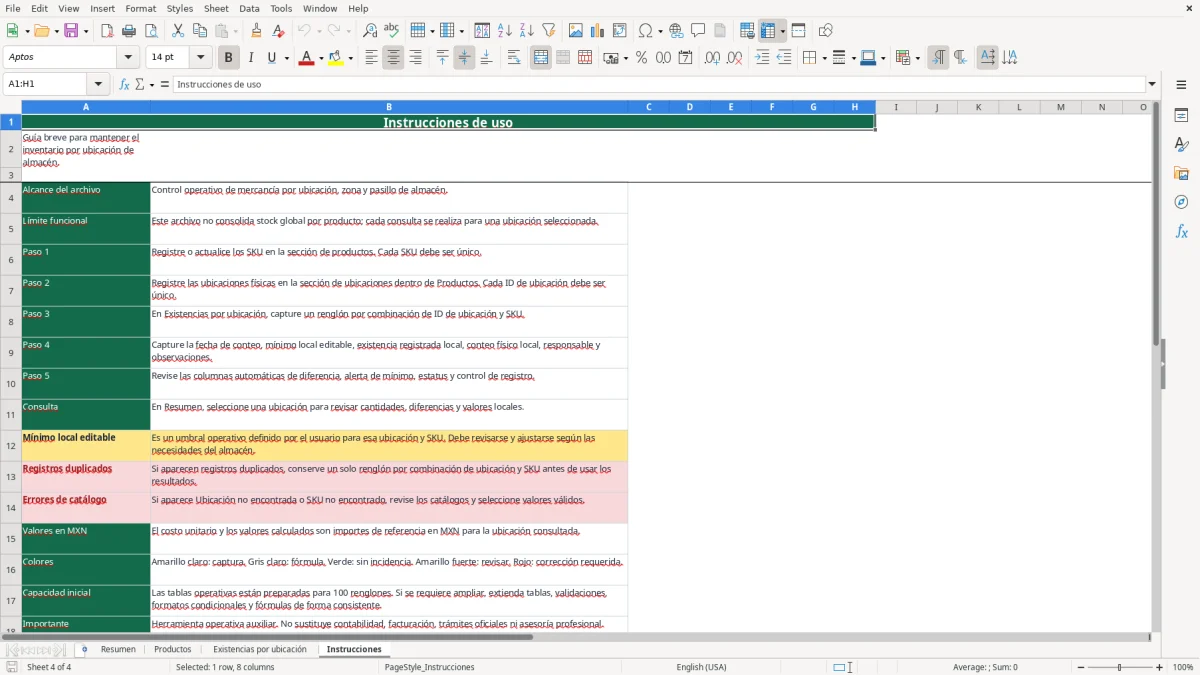This screenshot has width=1200, height=675.
Task: Toggle Align Right
Action: (x=415, y=58)
